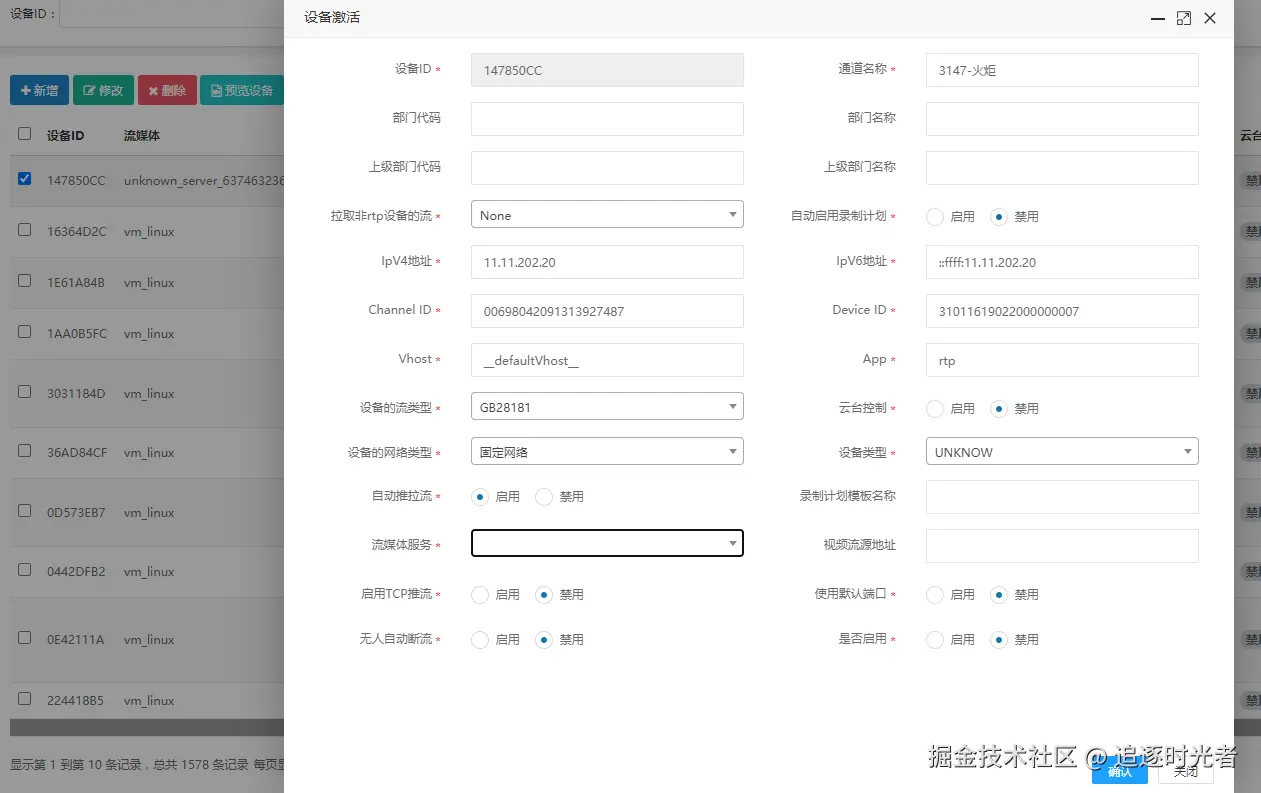Check the row checkbox for 224418B5
Viewport: 1261px width, 793px height.
25,699
